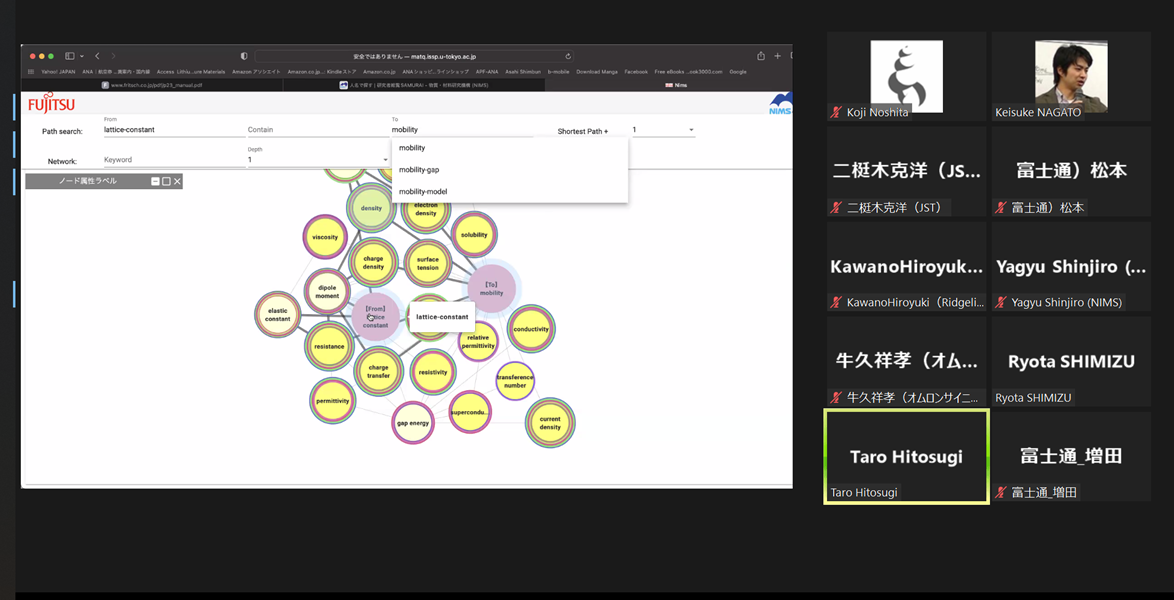Click the Fujitsu logo
The height and width of the screenshot is (600, 1174).
coord(51,103)
